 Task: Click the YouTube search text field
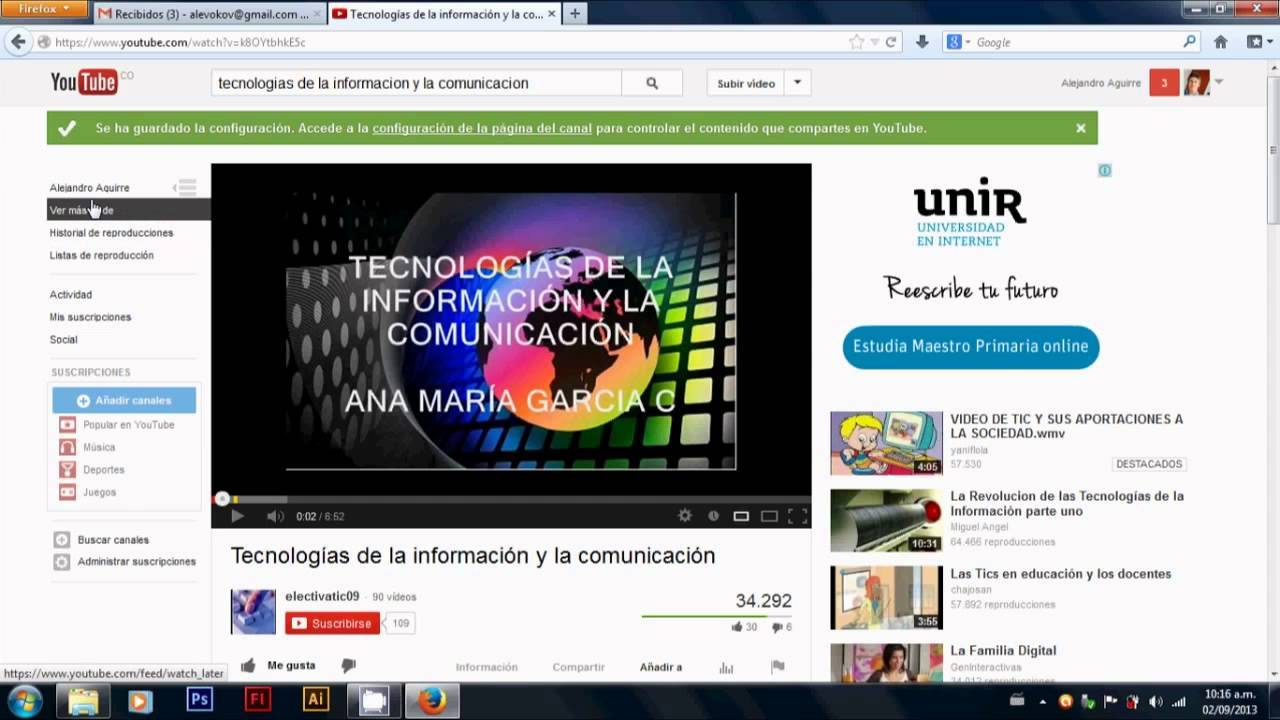(x=416, y=84)
